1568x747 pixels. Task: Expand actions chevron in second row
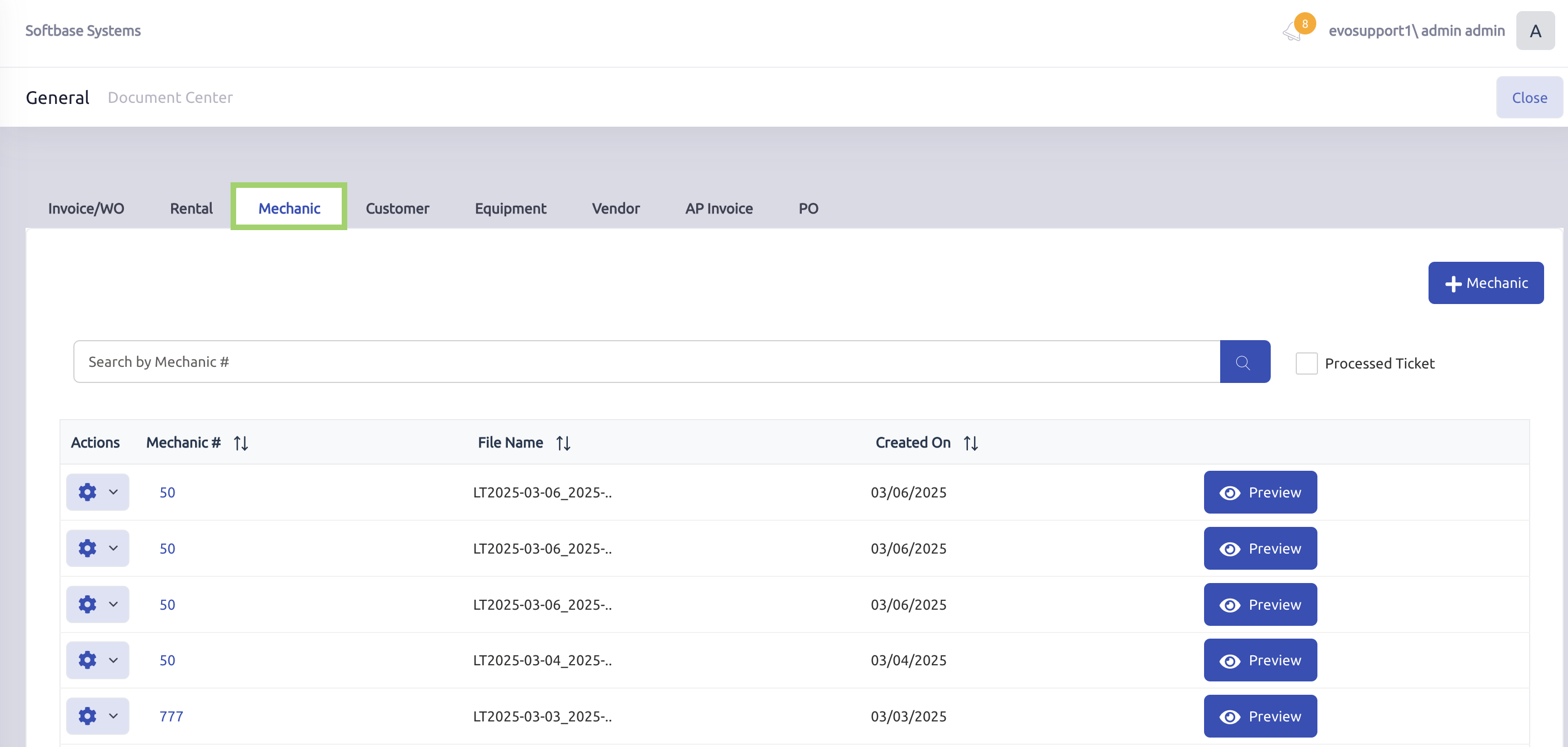113,548
